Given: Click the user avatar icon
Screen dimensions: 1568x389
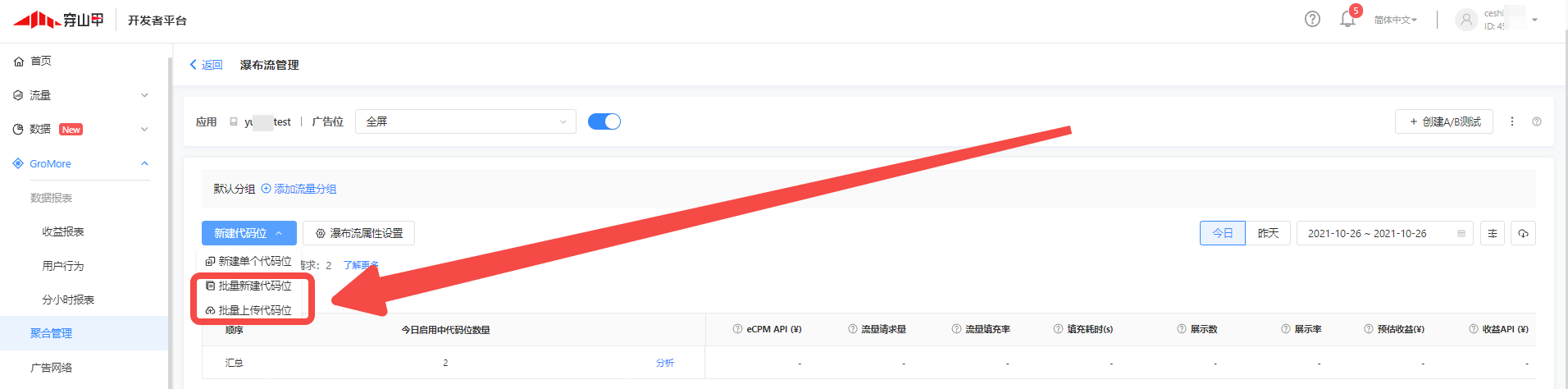Looking at the screenshot, I should pyautogui.click(x=1465, y=20).
